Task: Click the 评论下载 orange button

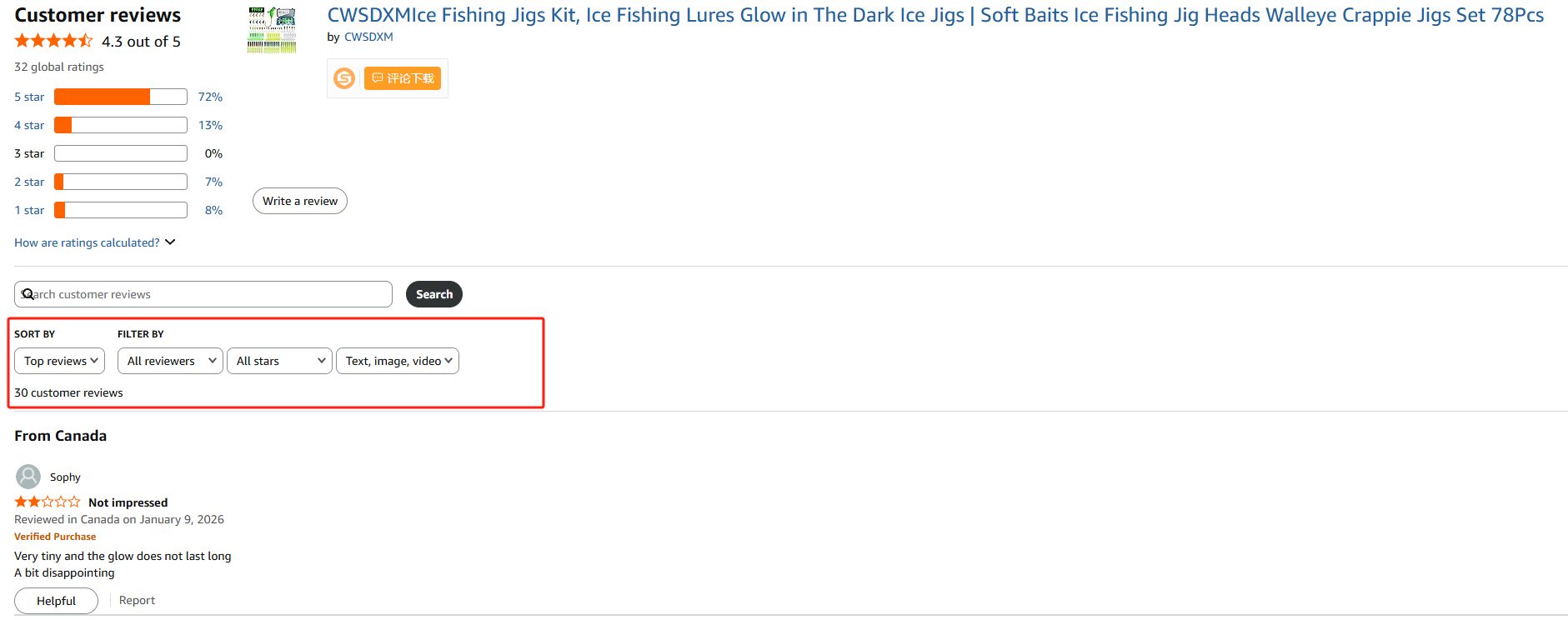Action: pos(403,78)
